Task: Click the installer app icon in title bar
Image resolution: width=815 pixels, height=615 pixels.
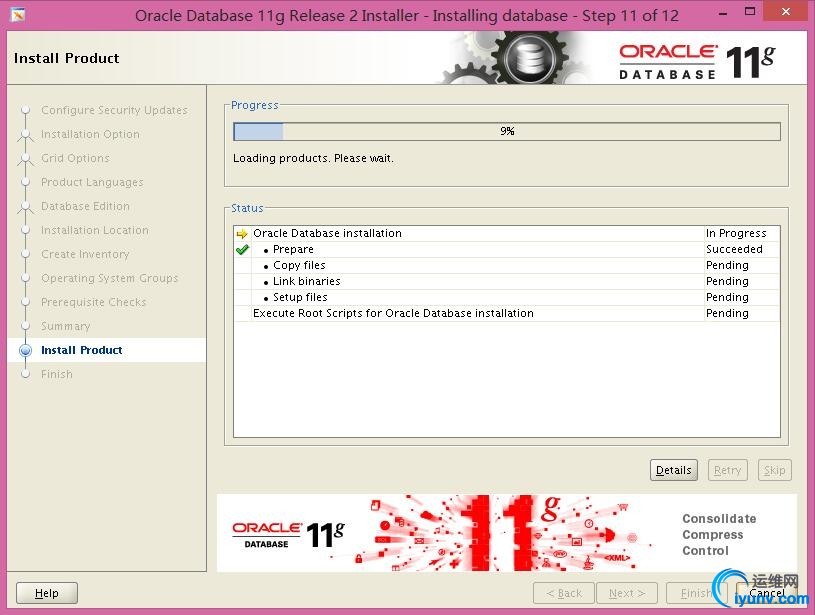Action: pos(18,15)
